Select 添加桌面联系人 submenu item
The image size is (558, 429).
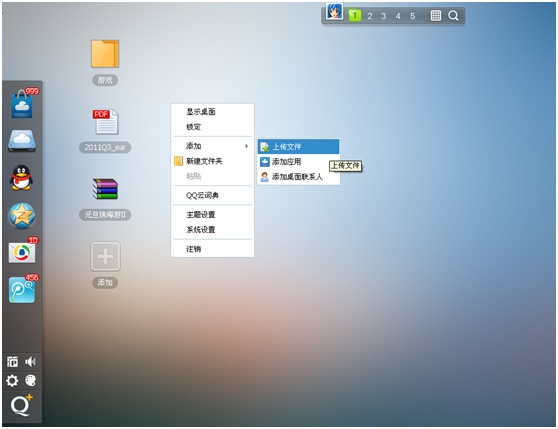tap(298, 176)
